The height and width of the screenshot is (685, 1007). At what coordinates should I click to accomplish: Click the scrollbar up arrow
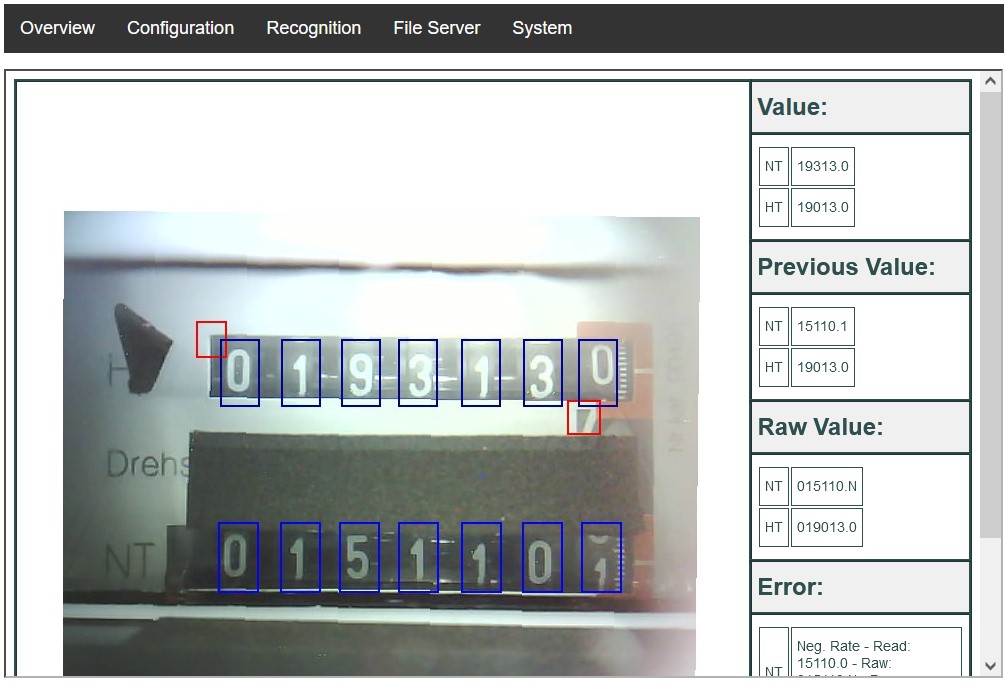click(991, 82)
